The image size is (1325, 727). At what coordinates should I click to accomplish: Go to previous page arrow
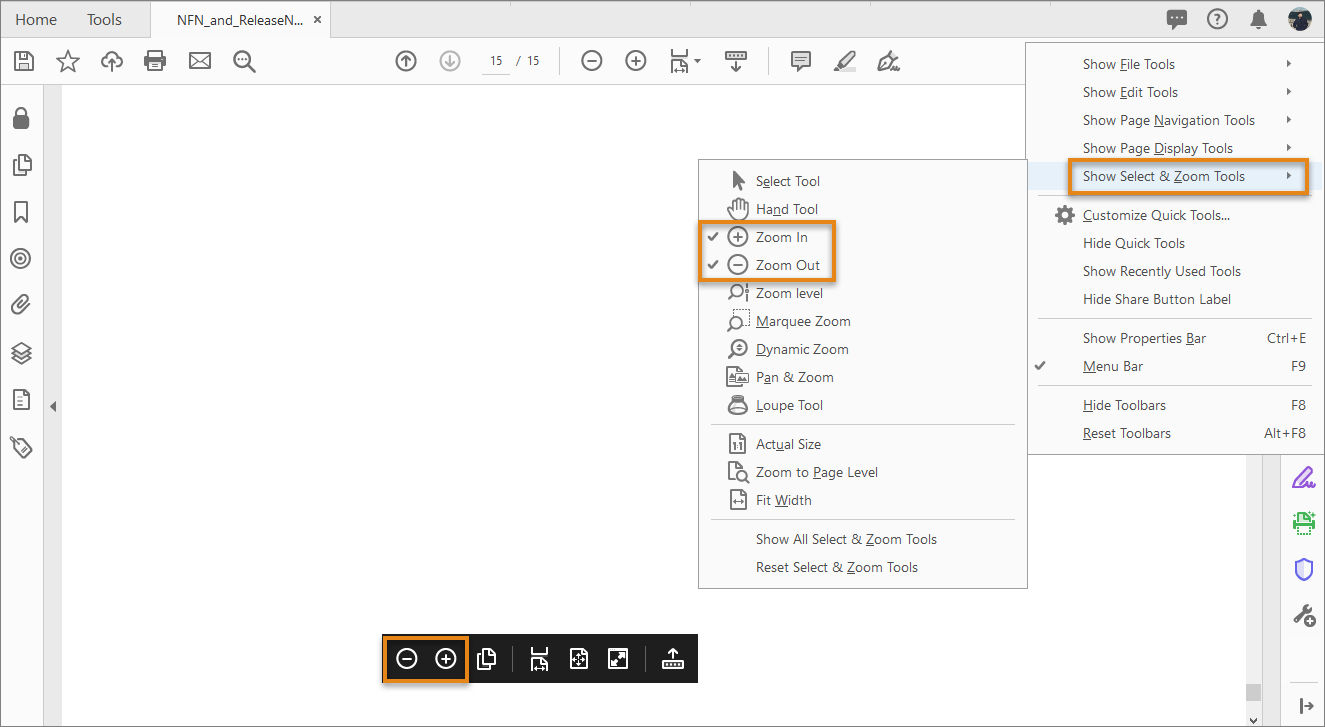pos(406,61)
